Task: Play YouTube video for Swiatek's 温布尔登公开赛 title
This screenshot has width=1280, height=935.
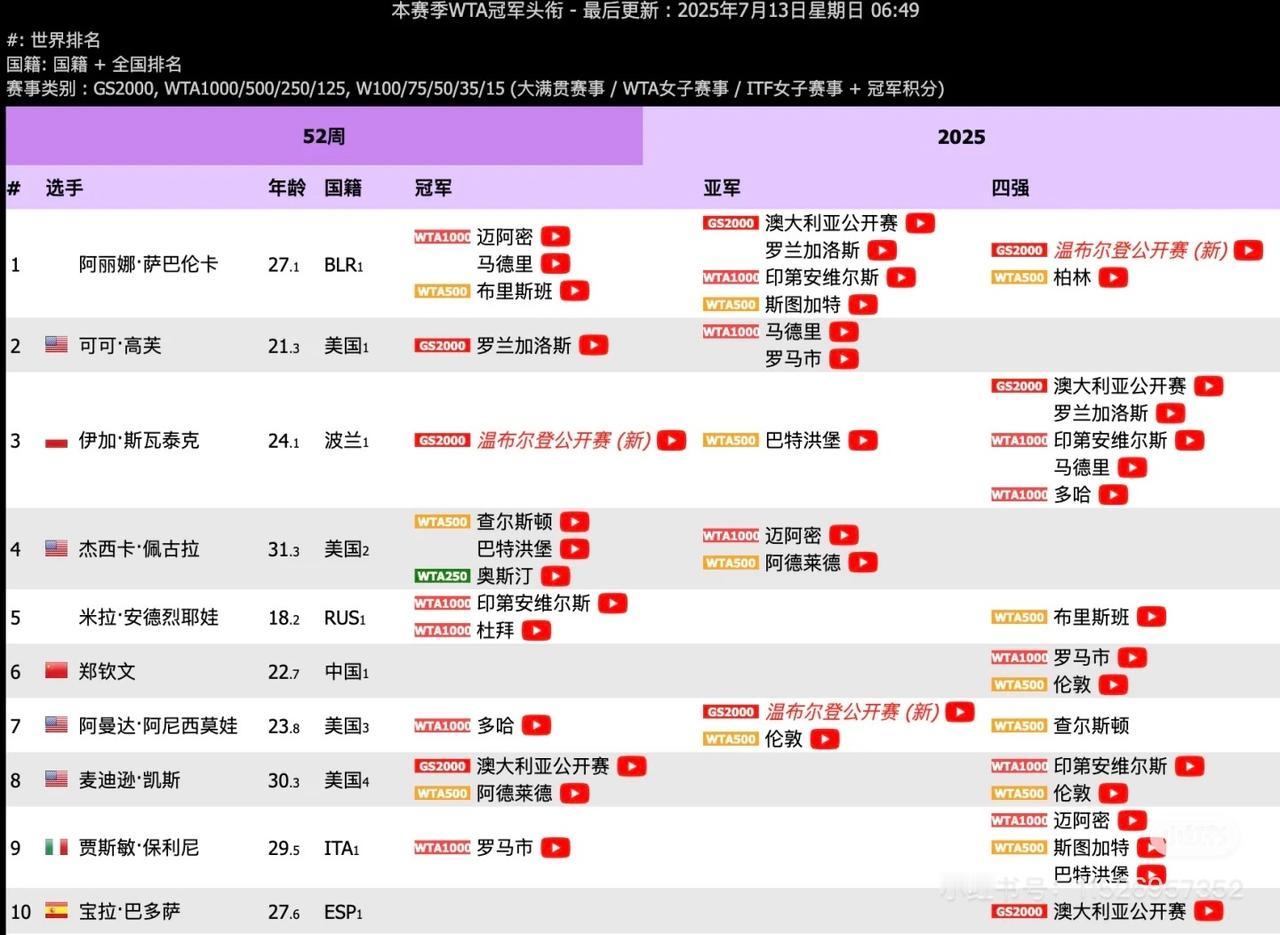Action: 671,440
